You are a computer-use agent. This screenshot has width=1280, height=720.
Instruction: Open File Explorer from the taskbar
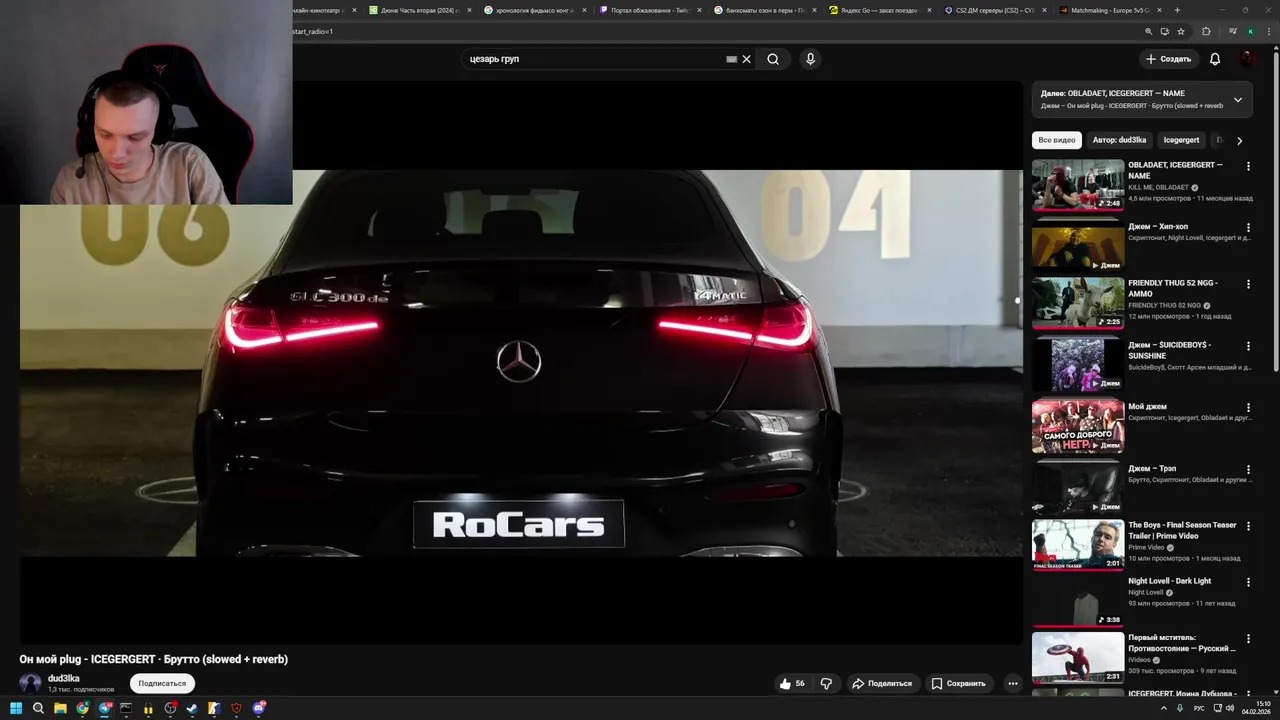pos(60,708)
